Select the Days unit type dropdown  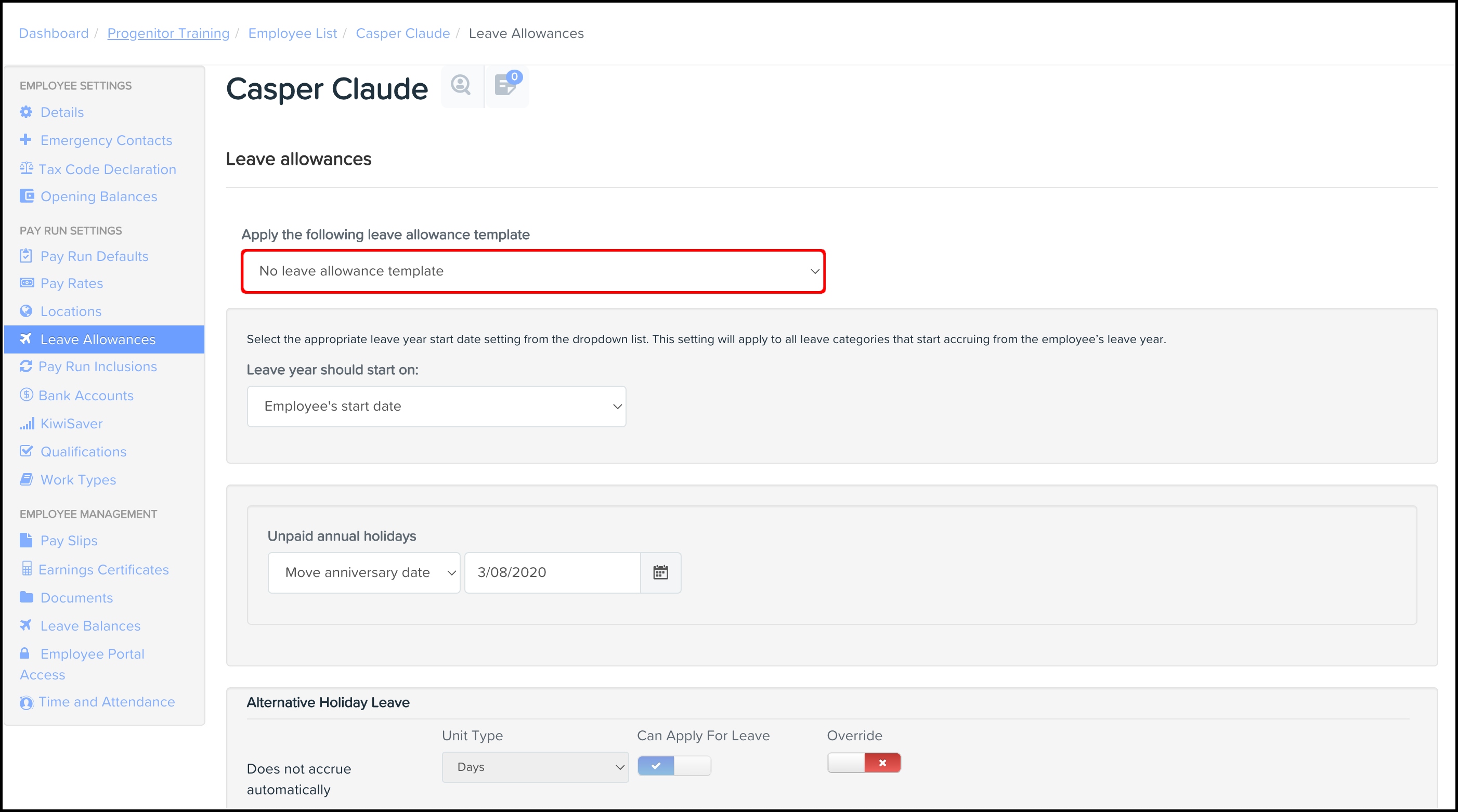point(535,767)
